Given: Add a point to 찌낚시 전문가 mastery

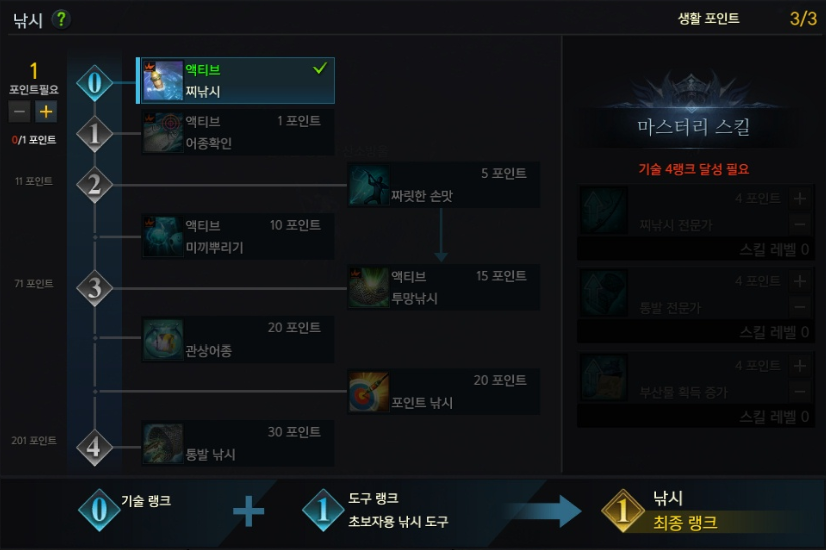Looking at the screenshot, I should click(800, 199).
